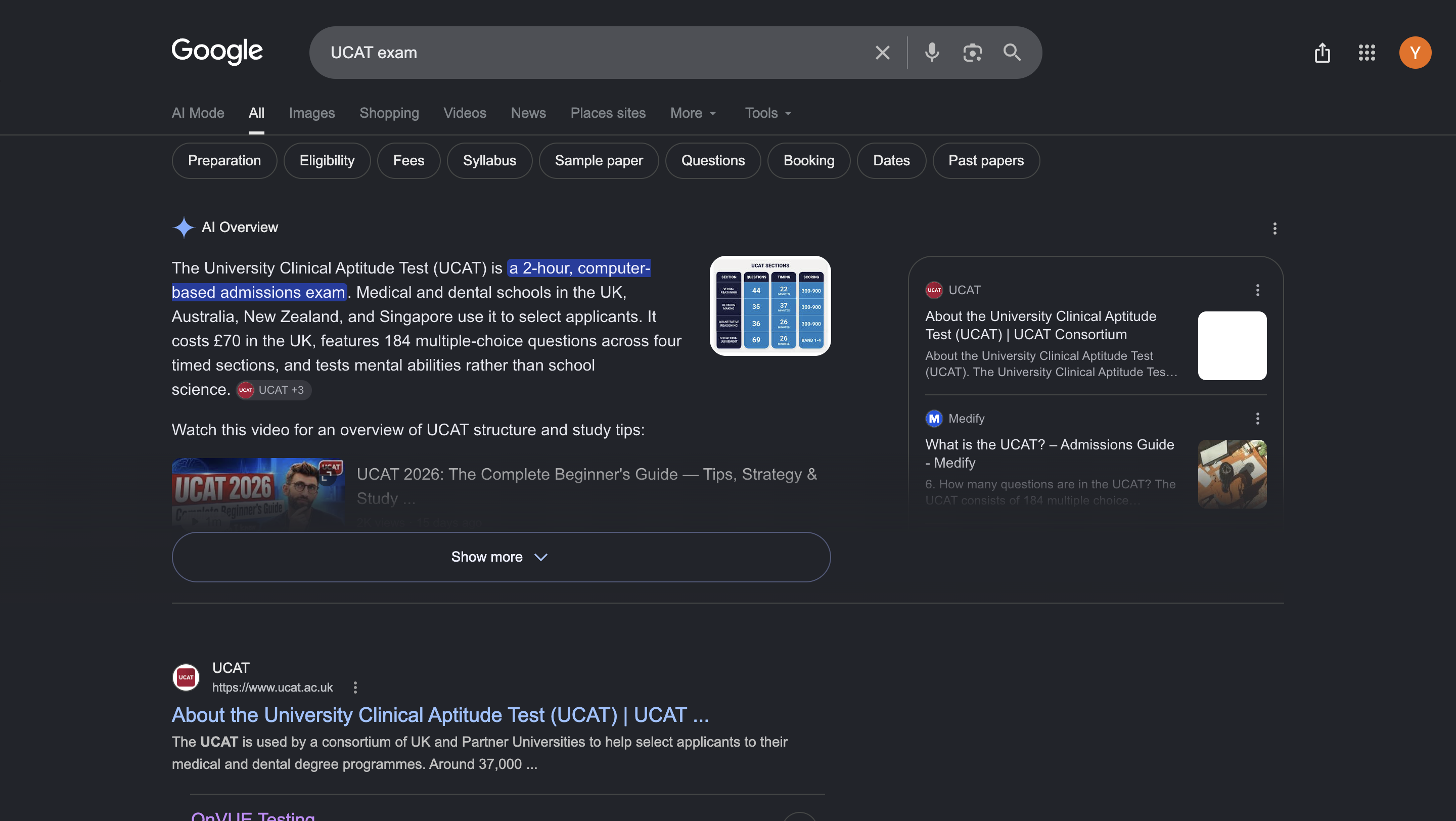The width and height of the screenshot is (1456, 821).
Task: Select the Dates chip
Action: click(x=891, y=160)
